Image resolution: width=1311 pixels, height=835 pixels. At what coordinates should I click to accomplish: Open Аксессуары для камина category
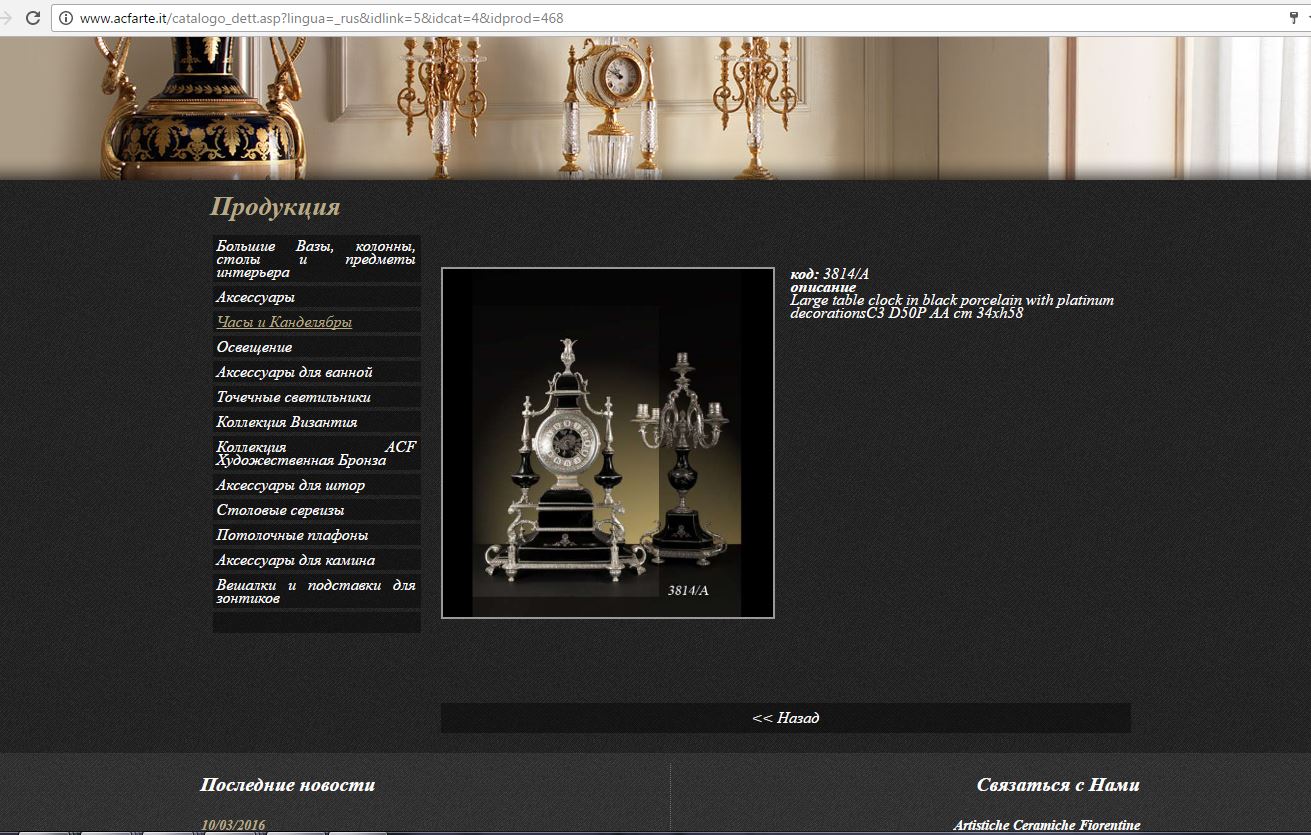[316, 560]
